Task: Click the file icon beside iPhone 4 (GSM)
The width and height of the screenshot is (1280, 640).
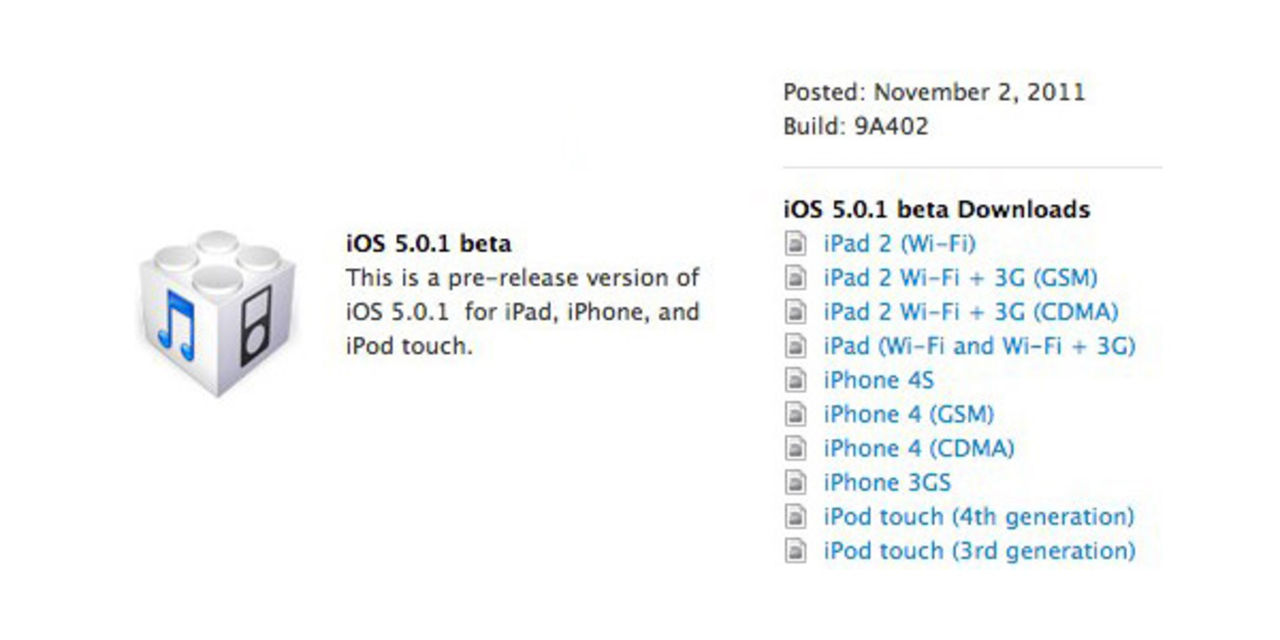Action: (795, 414)
